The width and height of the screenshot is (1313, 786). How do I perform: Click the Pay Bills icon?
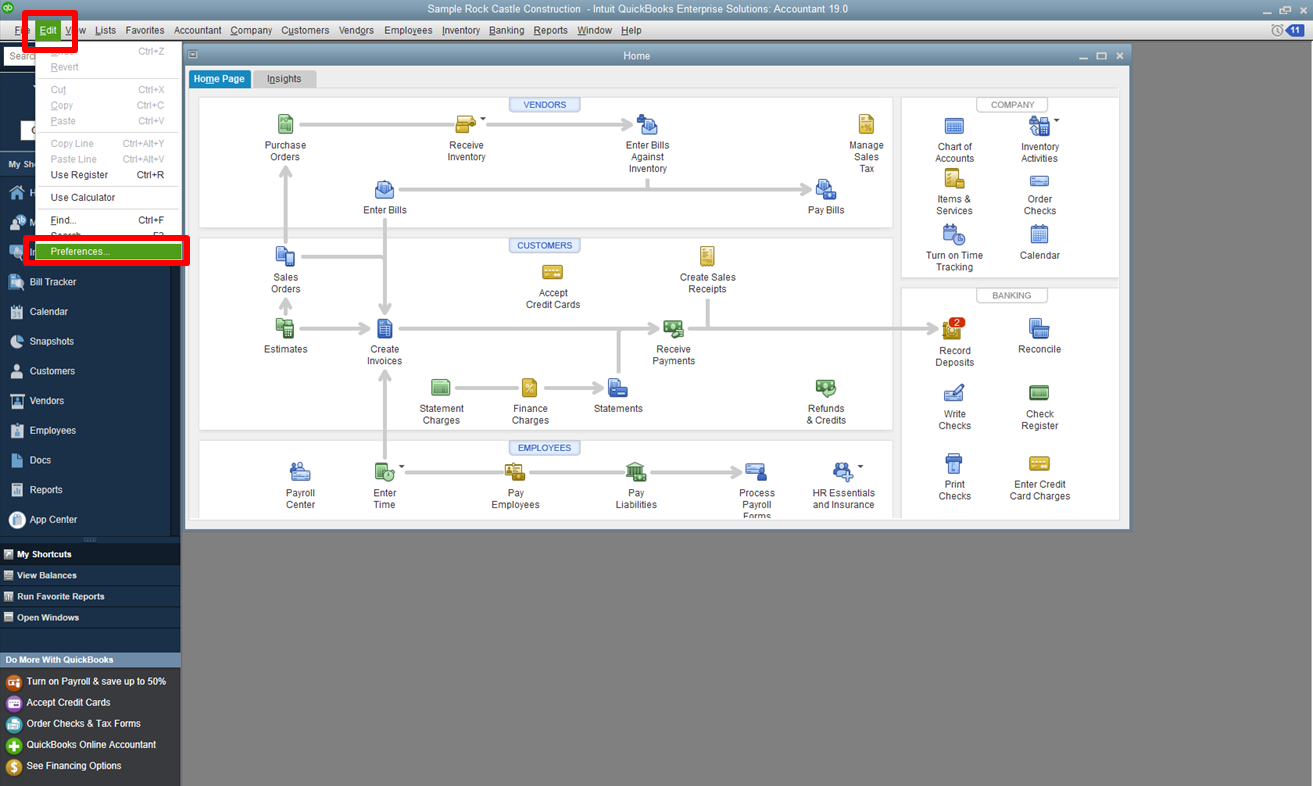[826, 190]
